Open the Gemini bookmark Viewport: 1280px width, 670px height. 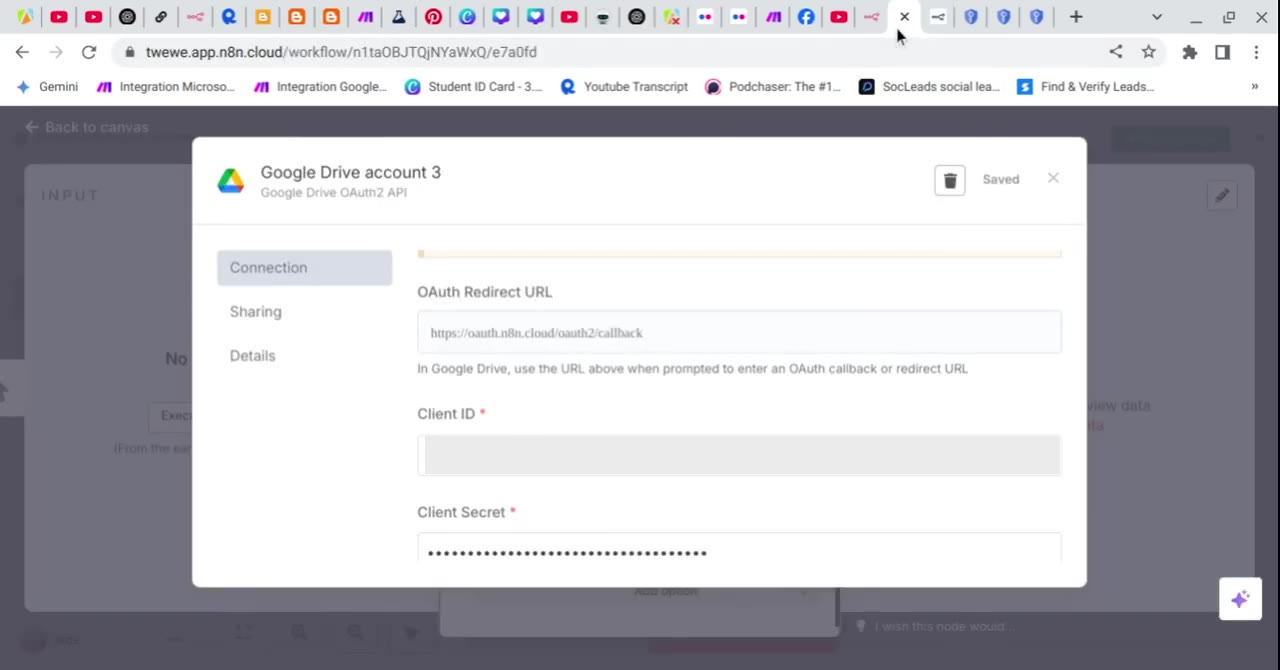pos(47,87)
